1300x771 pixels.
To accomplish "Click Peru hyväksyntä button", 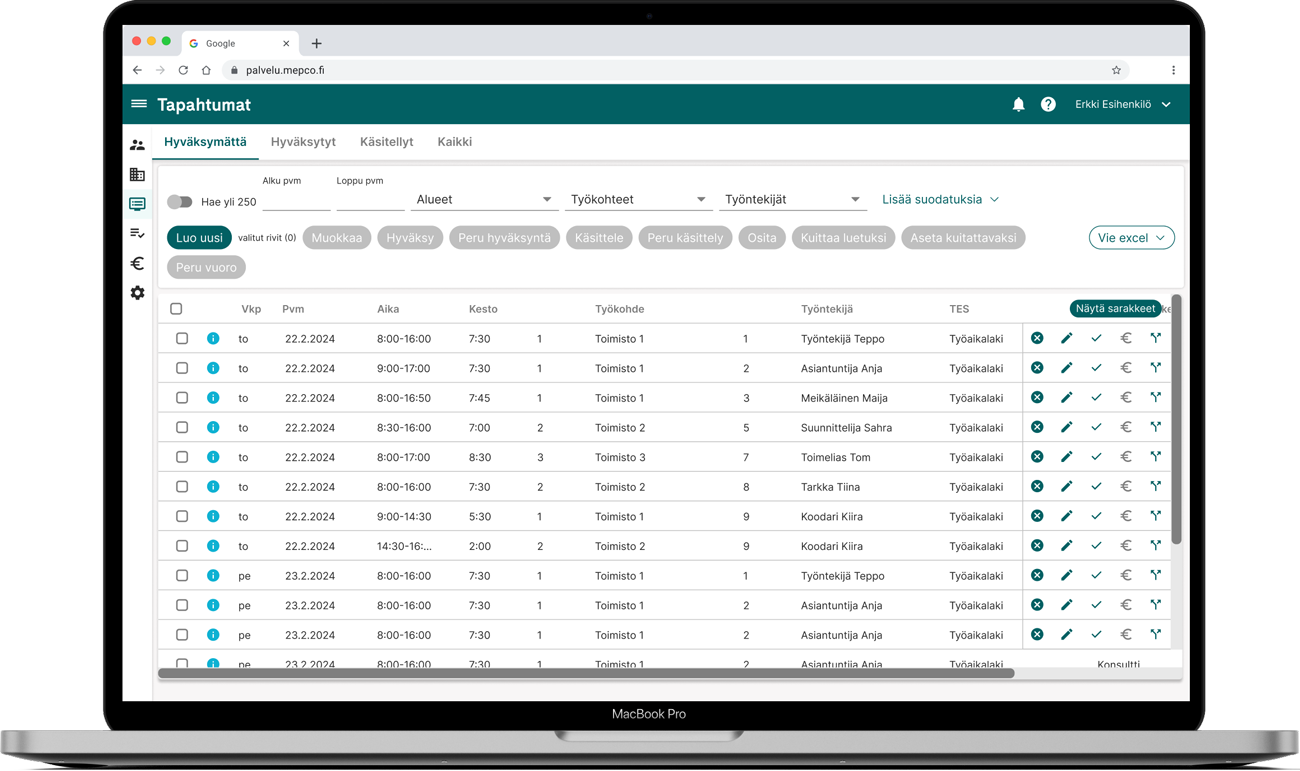I will click(505, 238).
